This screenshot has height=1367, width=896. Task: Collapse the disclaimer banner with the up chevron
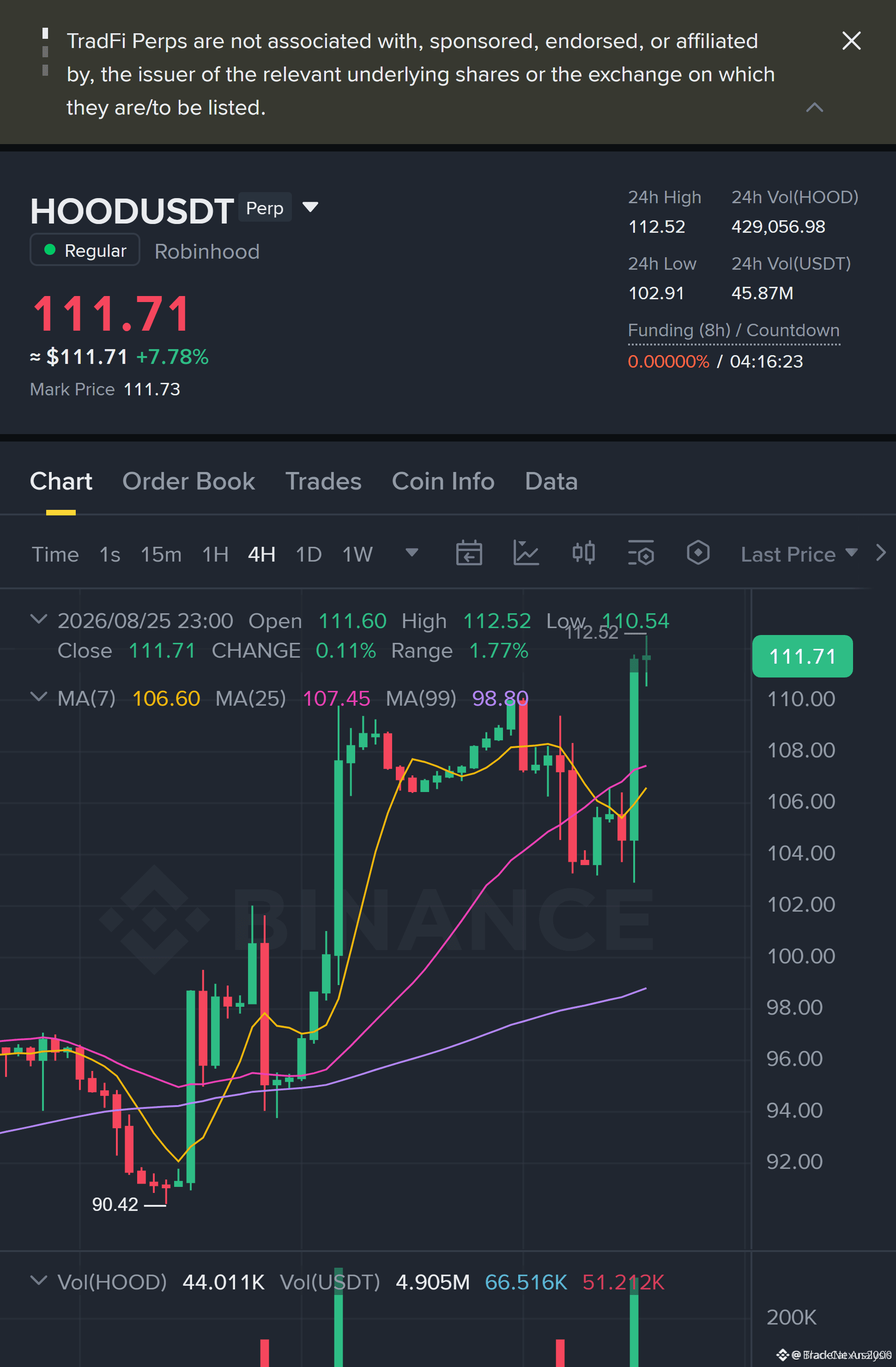click(814, 108)
